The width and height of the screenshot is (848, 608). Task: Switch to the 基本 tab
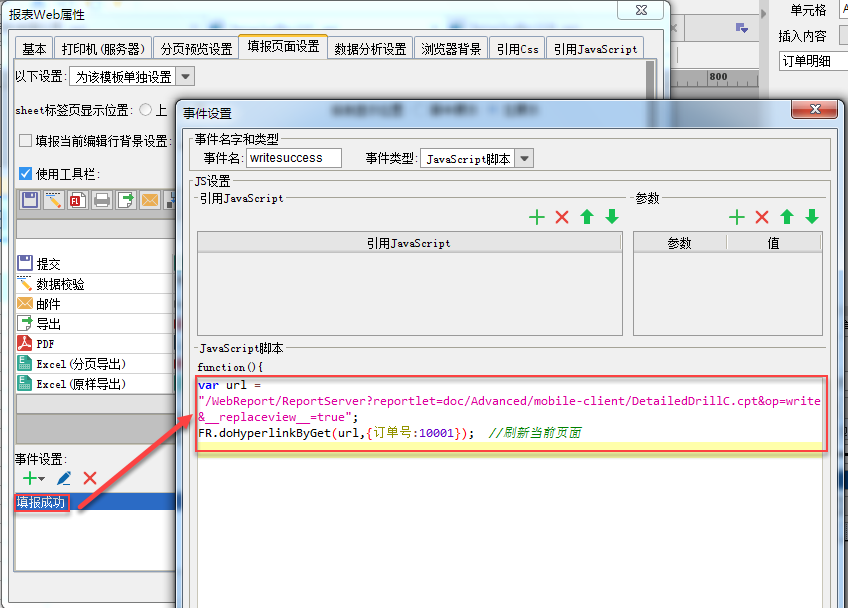(x=34, y=49)
